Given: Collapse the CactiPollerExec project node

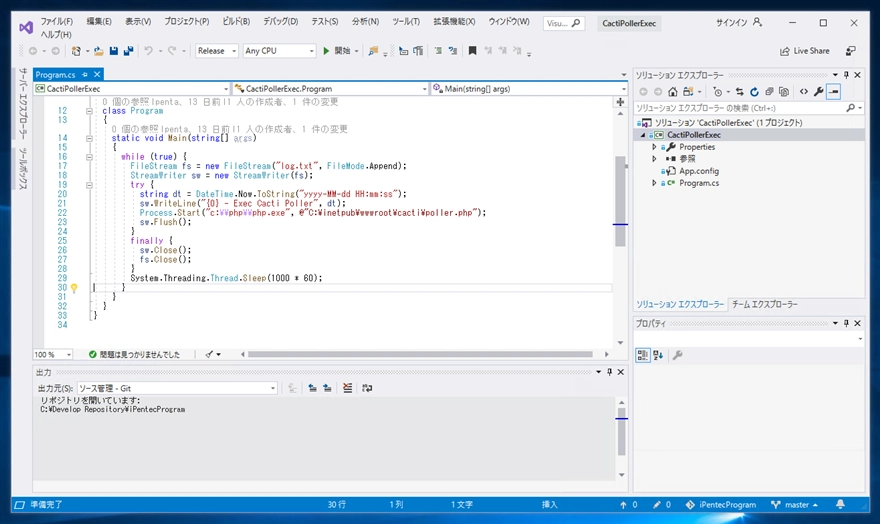Looking at the screenshot, I should 643,135.
